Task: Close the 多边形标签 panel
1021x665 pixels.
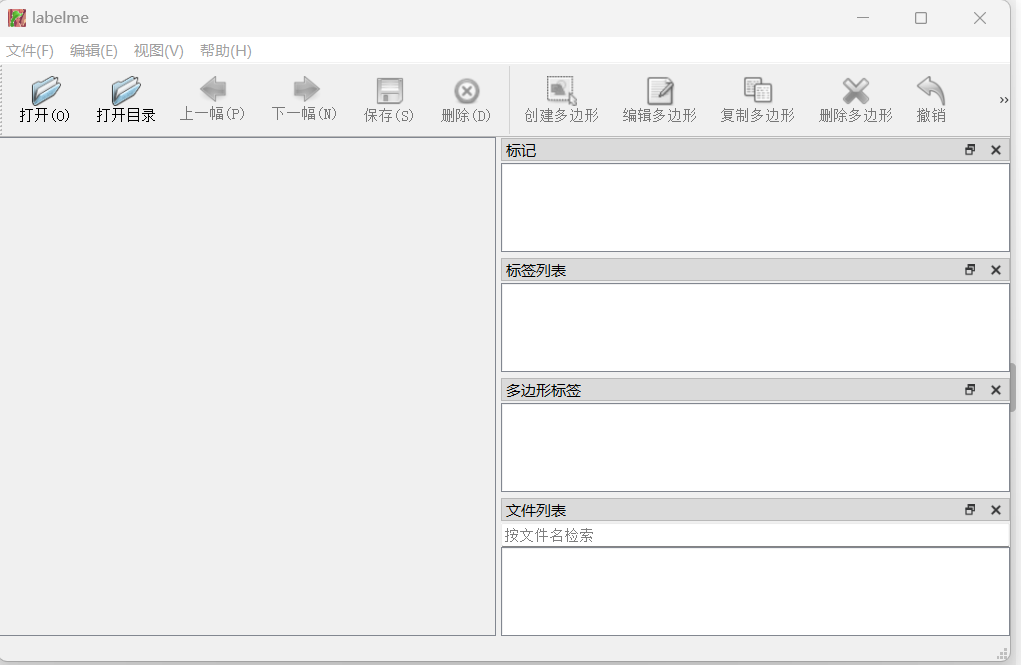Action: click(996, 389)
